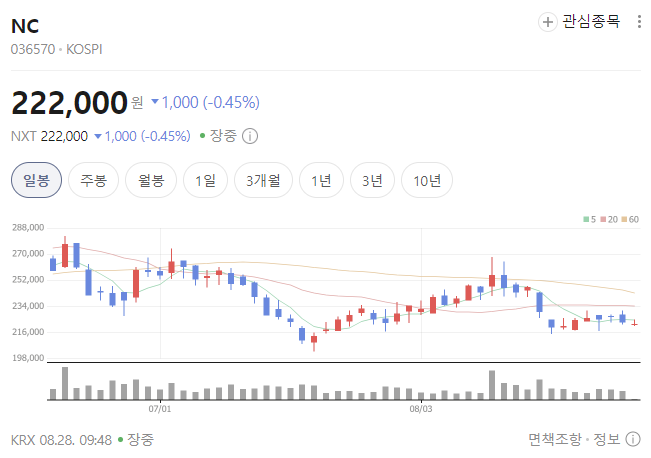This screenshot has height=458, width=651.
Task: Click the 036570 · KOSPI ticker code
Action: pyautogui.click(x=56, y=49)
